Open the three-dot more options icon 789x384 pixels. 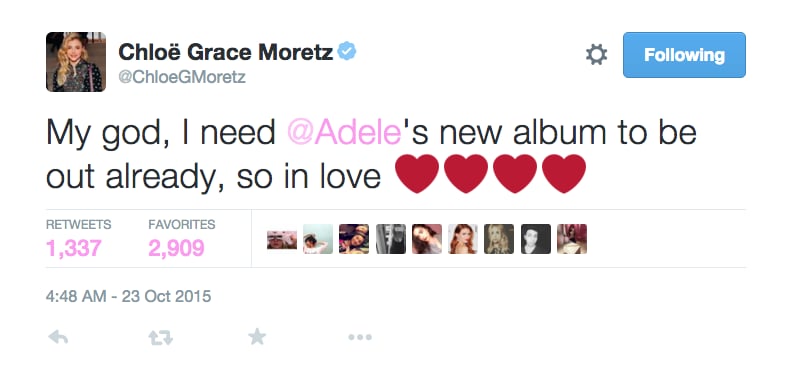360,337
